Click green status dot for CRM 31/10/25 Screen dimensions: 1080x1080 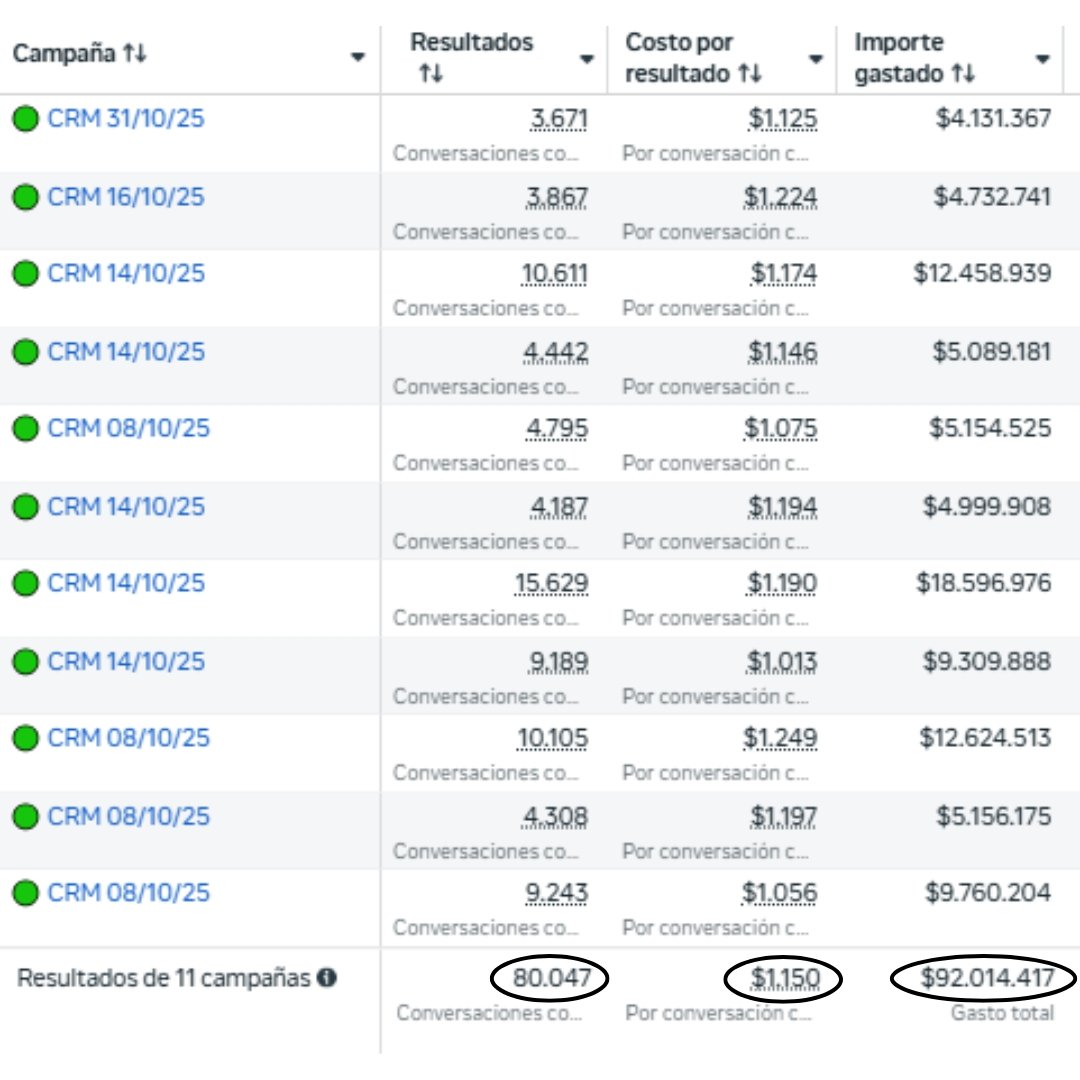coord(25,119)
